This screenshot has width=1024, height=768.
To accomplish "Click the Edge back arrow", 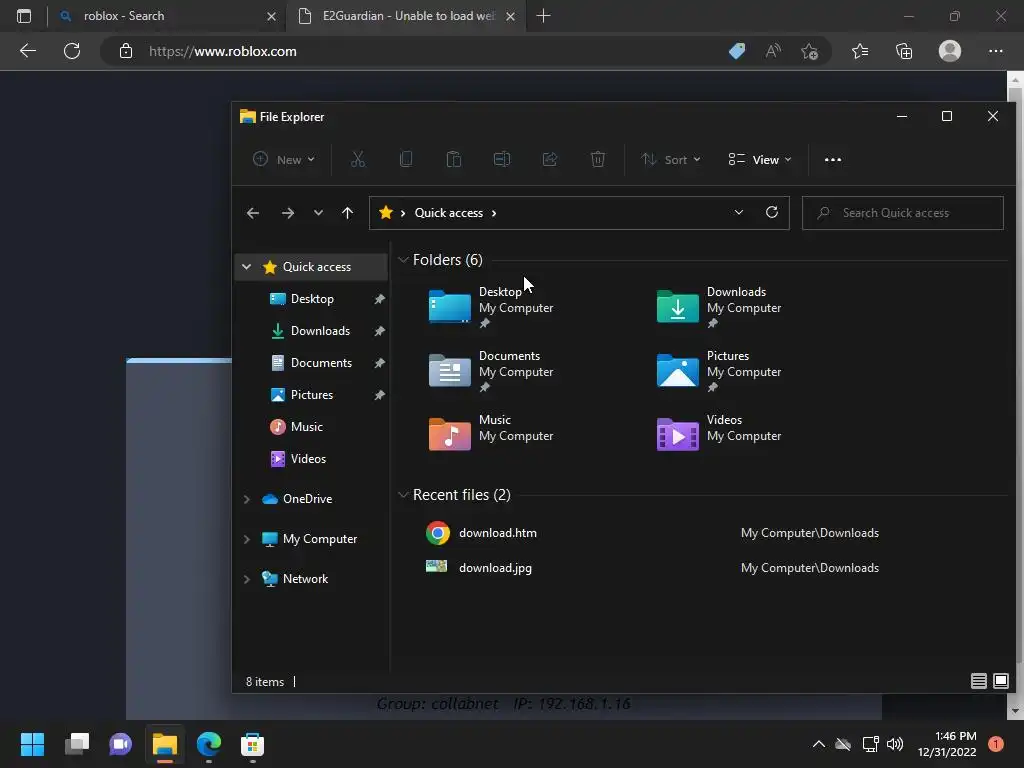I will (x=27, y=51).
